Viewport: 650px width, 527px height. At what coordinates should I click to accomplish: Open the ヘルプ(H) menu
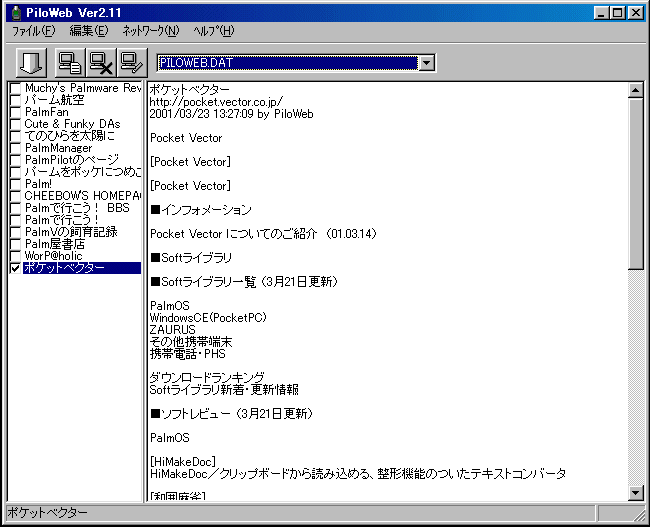(x=213, y=31)
